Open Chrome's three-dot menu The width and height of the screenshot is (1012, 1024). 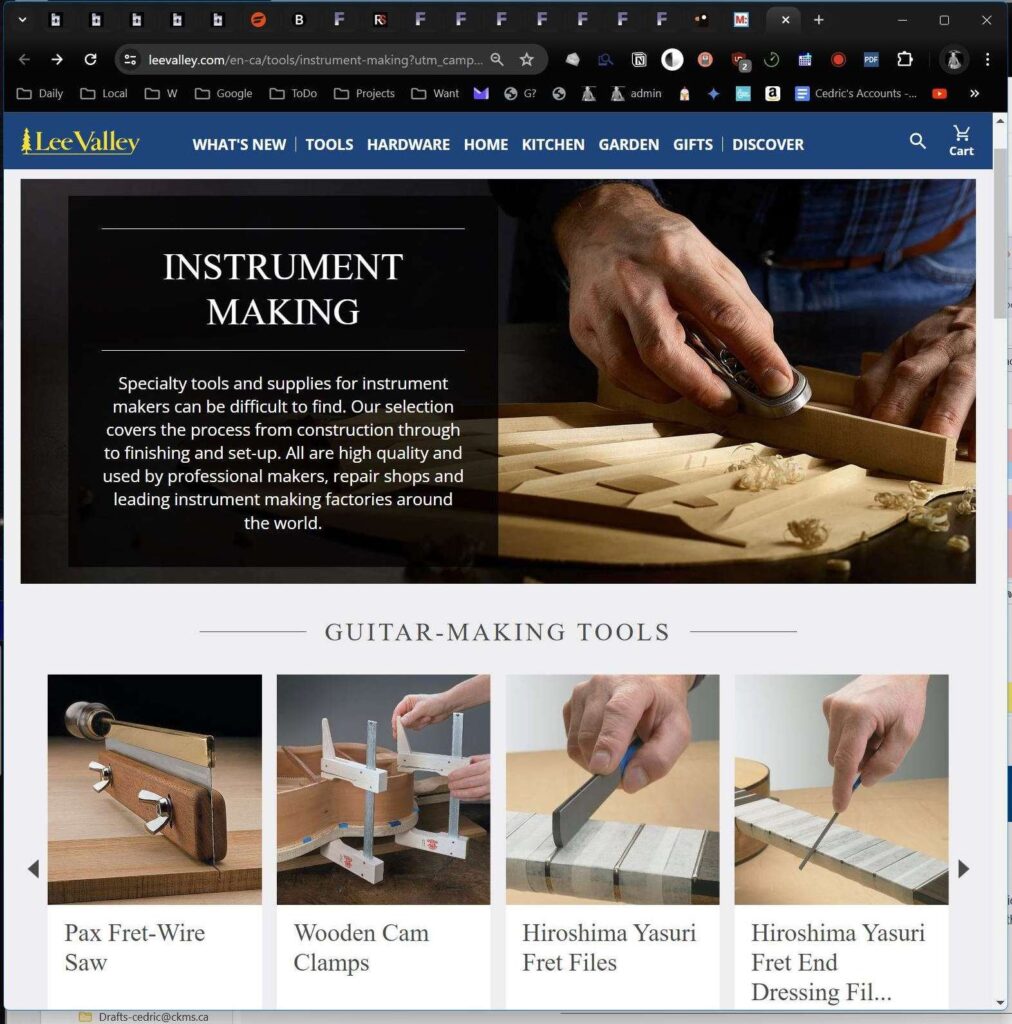coord(988,60)
